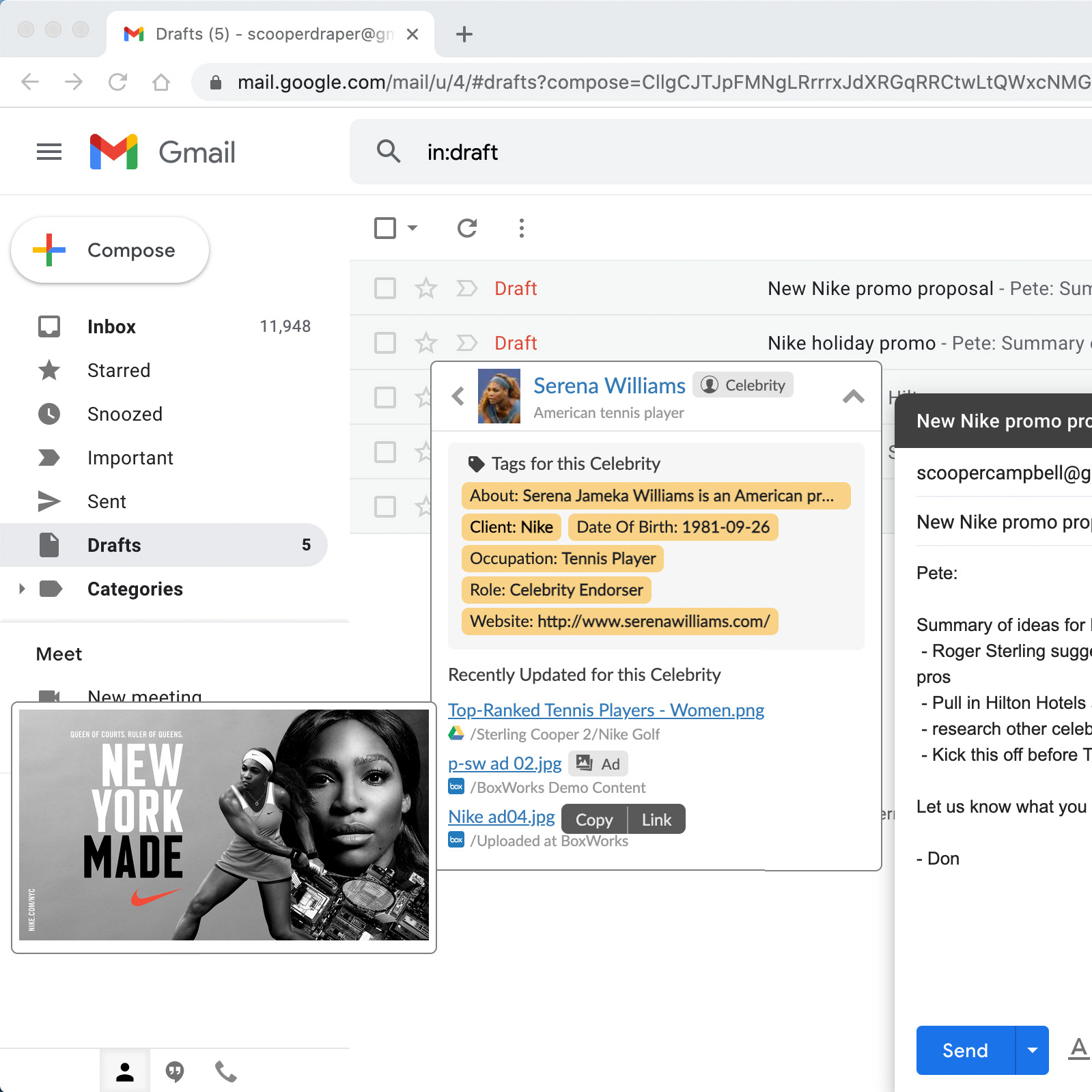1092x1092 pixels.
Task: Click the Website serenawilliams.com tag
Action: coord(620,621)
